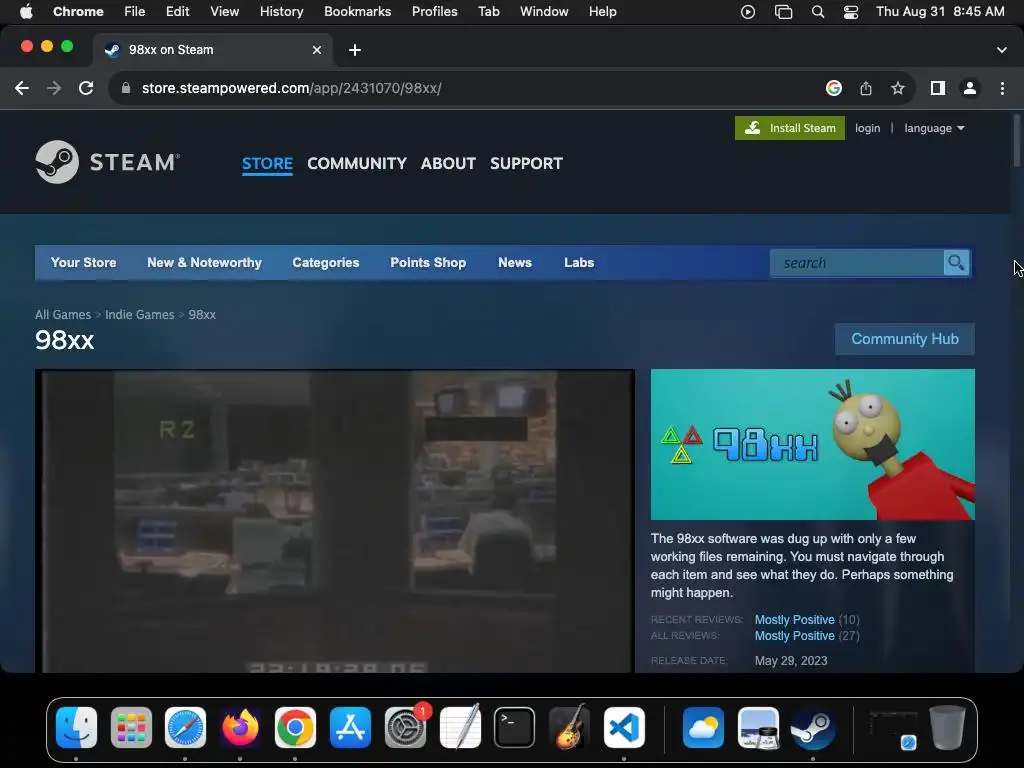Screen dimensions: 1024x768
Task: Open the Bookmarks menu in the menu bar
Action: [x=358, y=12]
